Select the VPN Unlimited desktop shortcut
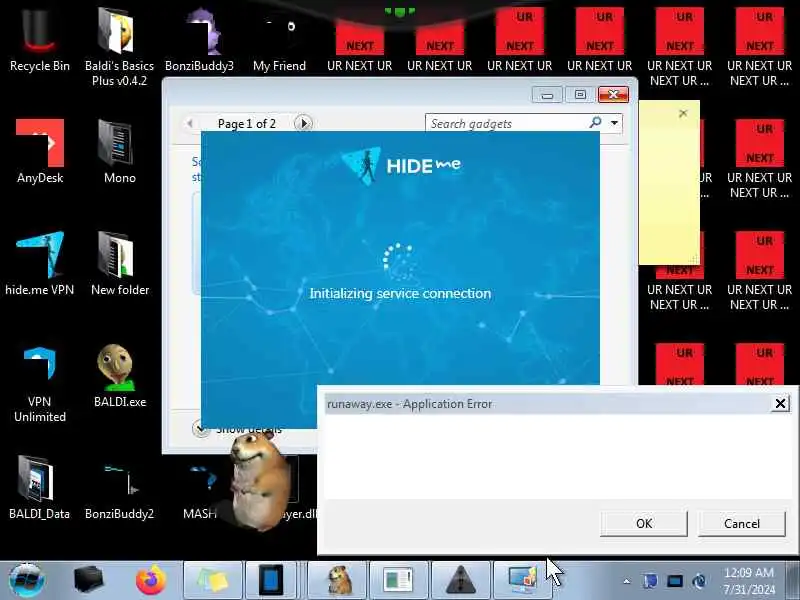Viewport: 800px width, 600px height. point(39,384)
